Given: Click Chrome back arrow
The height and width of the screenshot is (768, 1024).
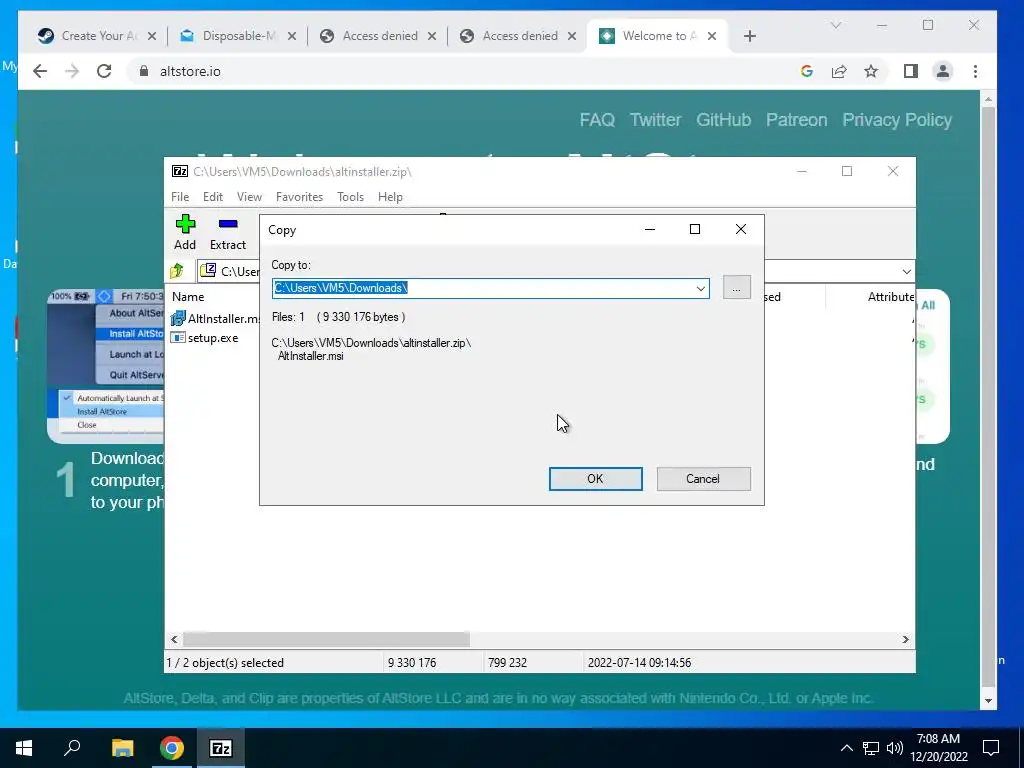Looking at the screenshot, I should point(40,71).
